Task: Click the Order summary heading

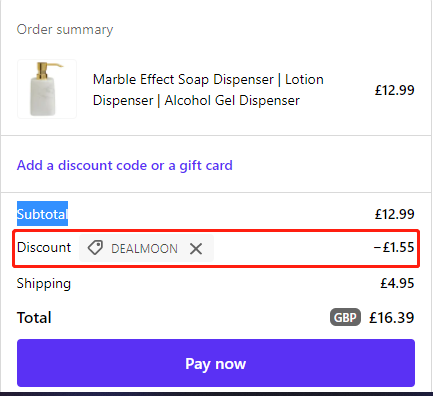Action: pos(65,30)
